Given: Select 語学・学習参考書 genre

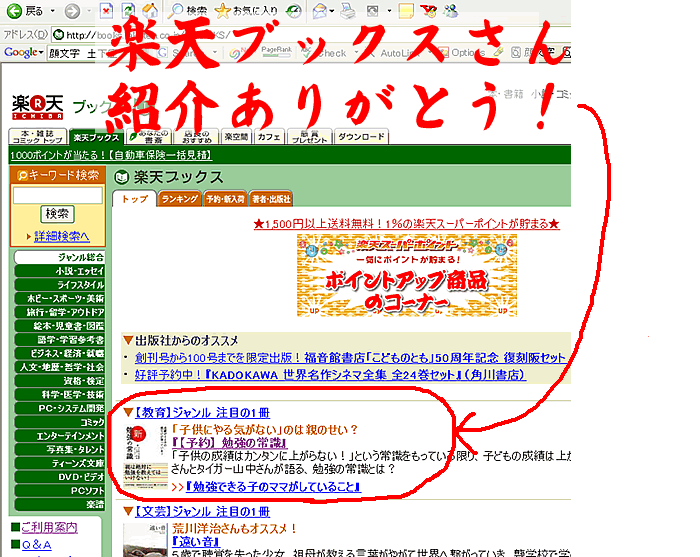Looking at the screenshot, I should point(59,340).
